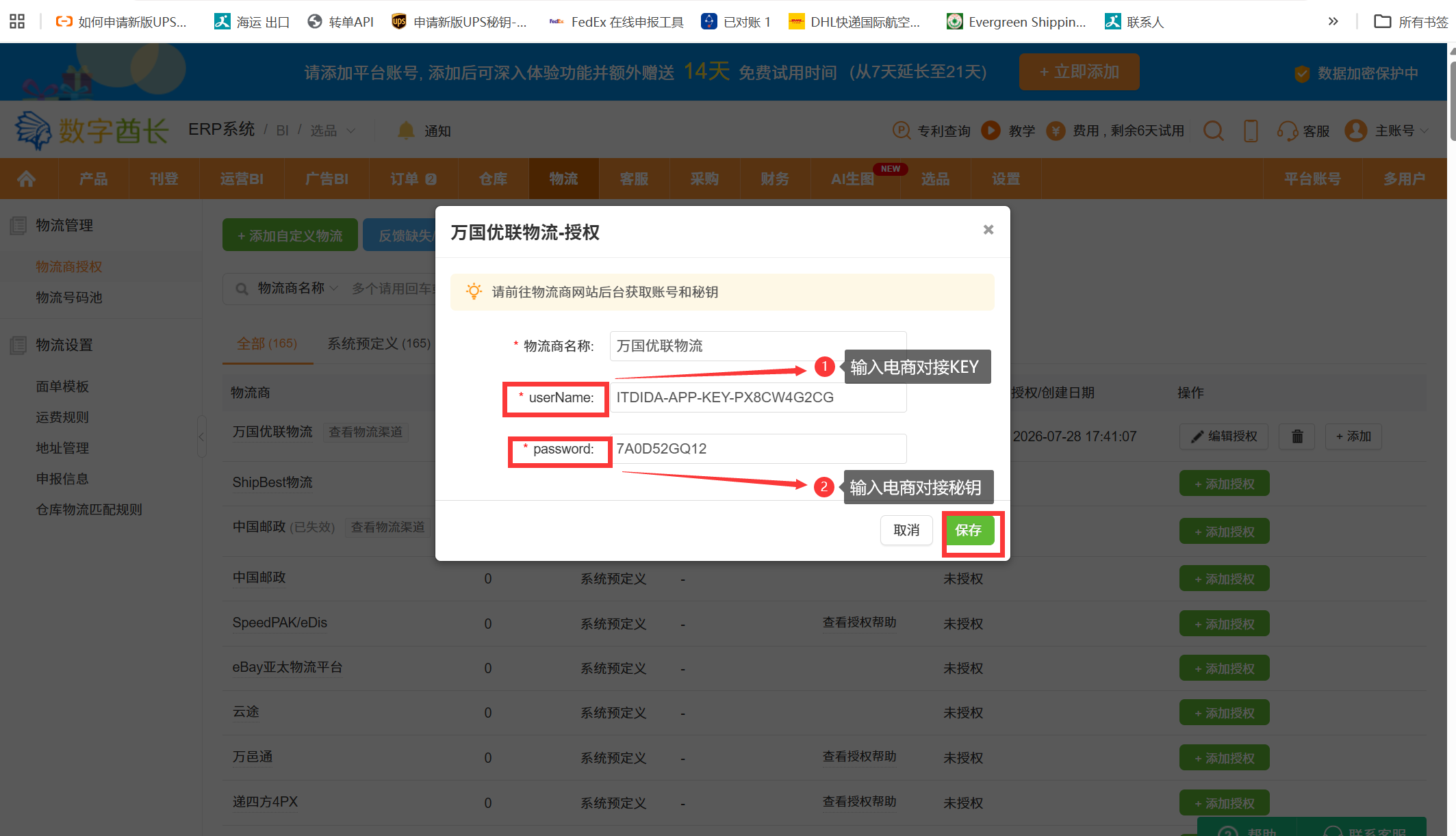Open 物流号码池 in sidebar

click(69, 298)
